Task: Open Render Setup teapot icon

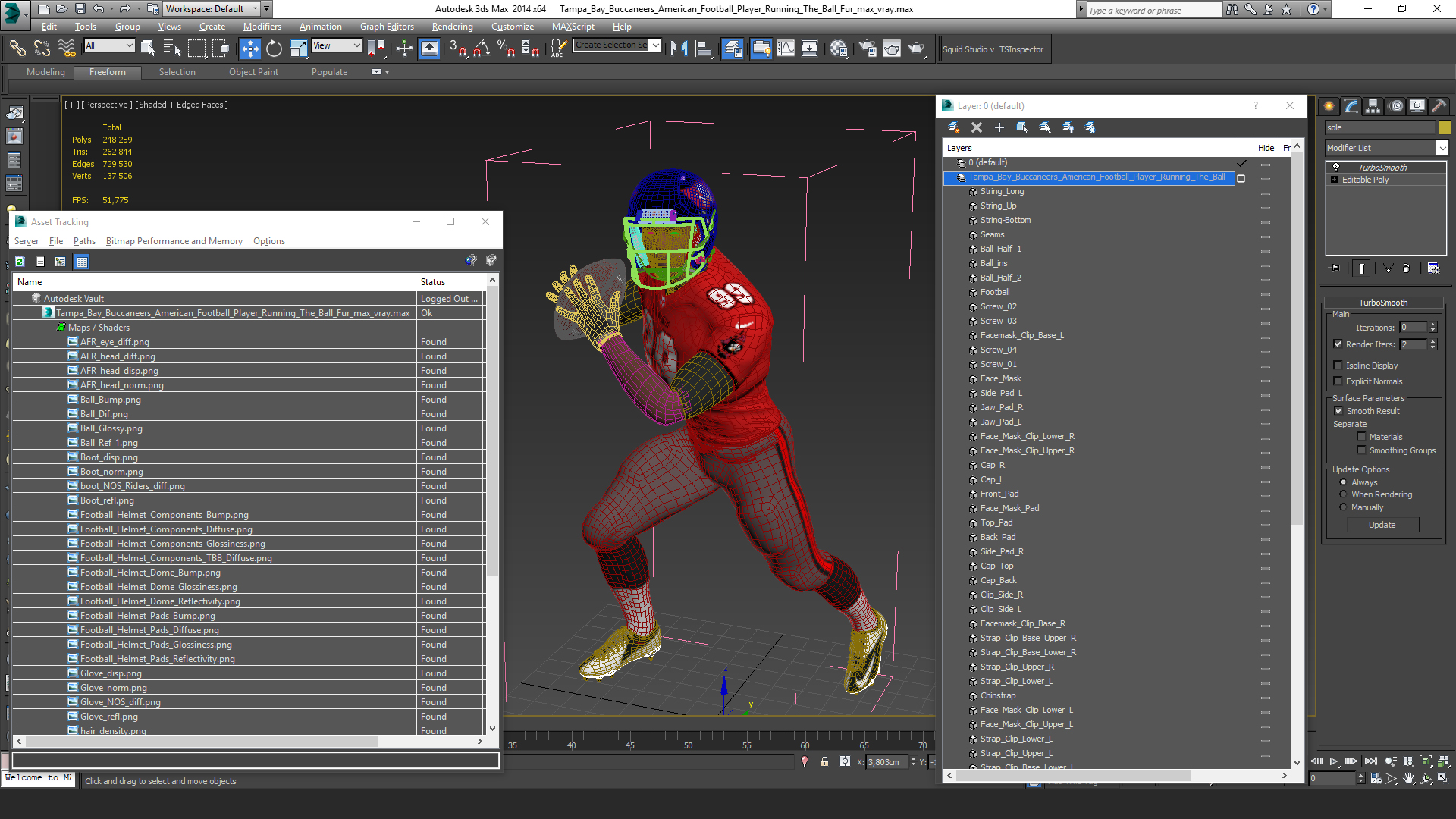Action: click(x=868, y=49)
